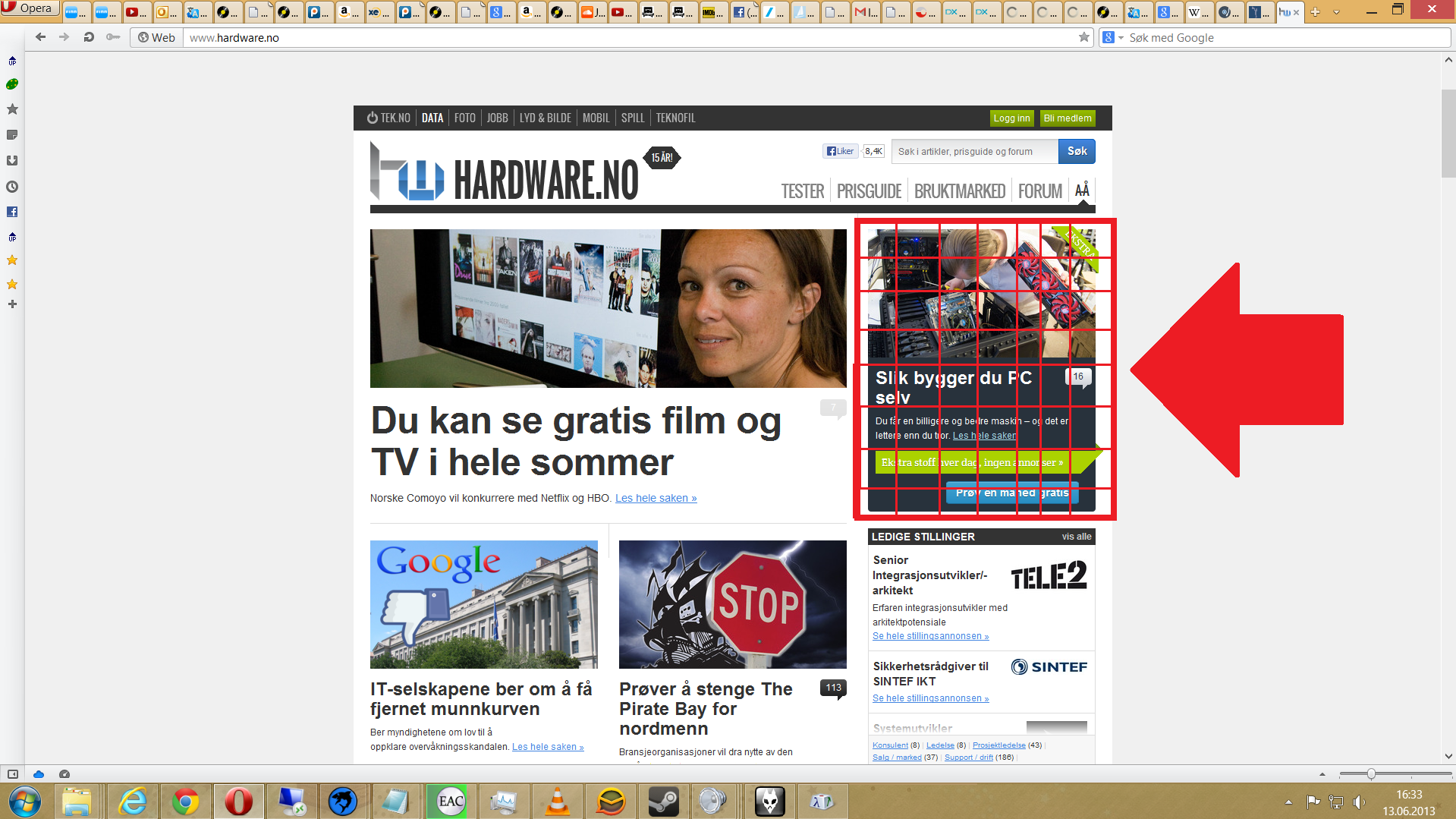Toggle text size with AÅ icon
This screenshot has width=1456, height=819.
[1082, 190]
